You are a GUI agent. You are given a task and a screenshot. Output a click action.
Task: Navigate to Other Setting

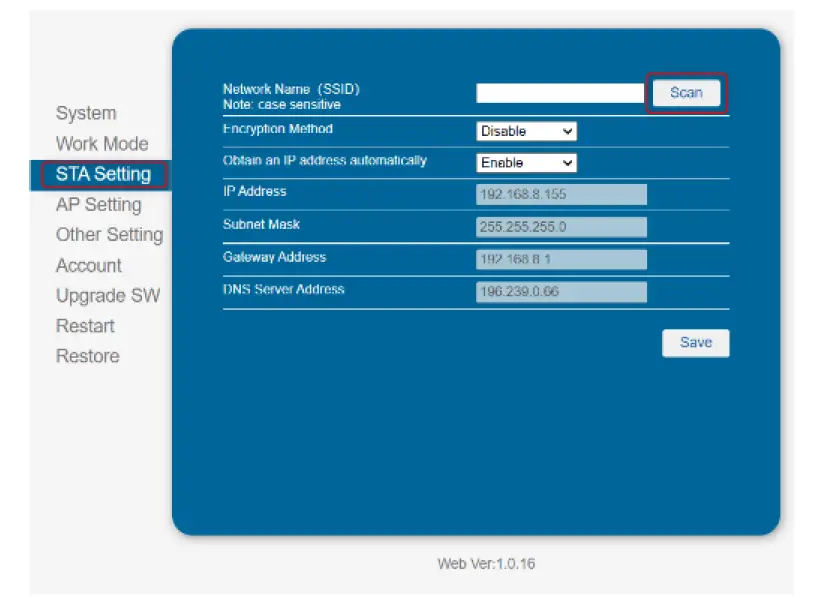109,235
